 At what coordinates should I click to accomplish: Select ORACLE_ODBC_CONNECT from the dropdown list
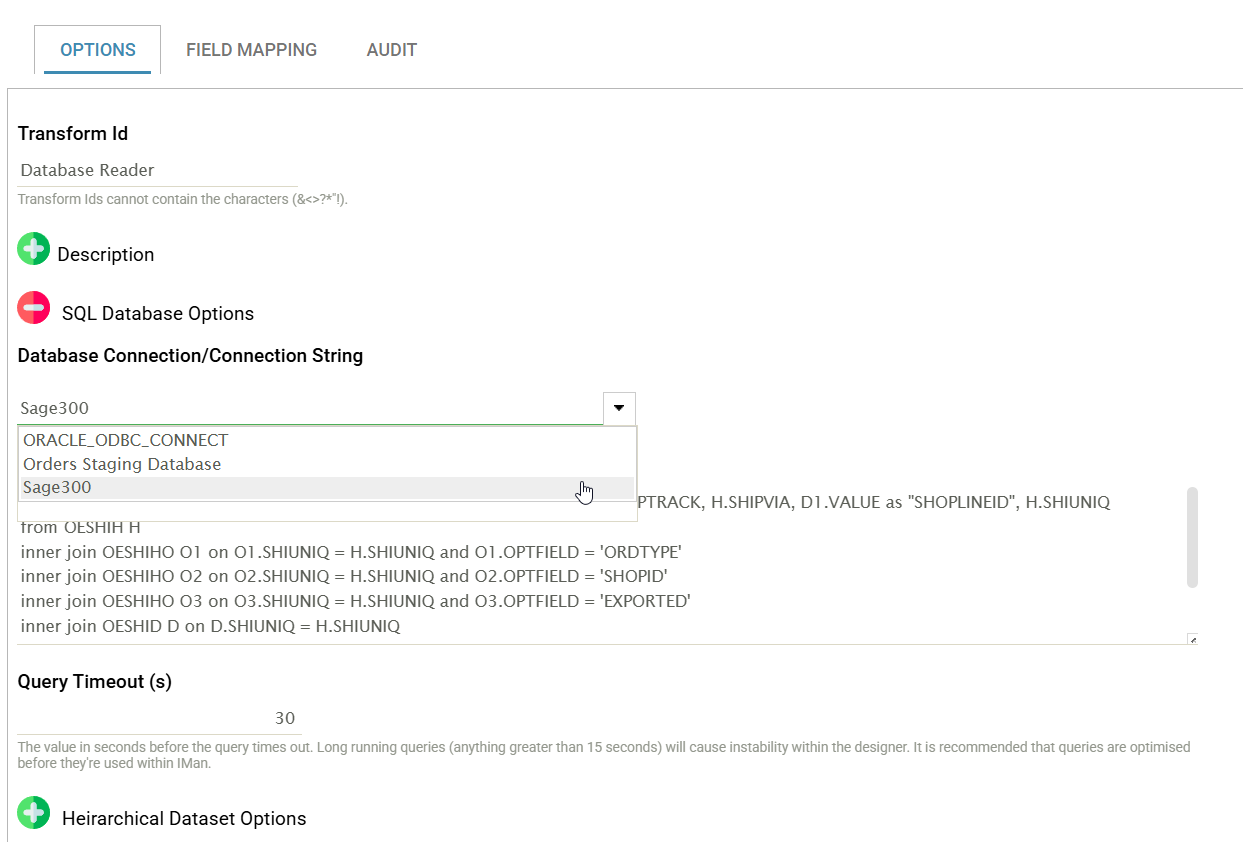[x=327, y=440]
